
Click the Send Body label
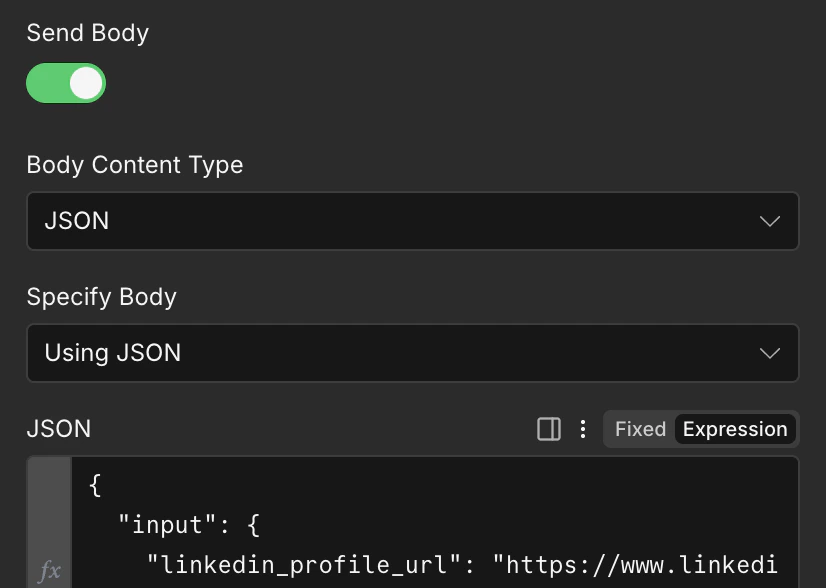coord(87,33)
